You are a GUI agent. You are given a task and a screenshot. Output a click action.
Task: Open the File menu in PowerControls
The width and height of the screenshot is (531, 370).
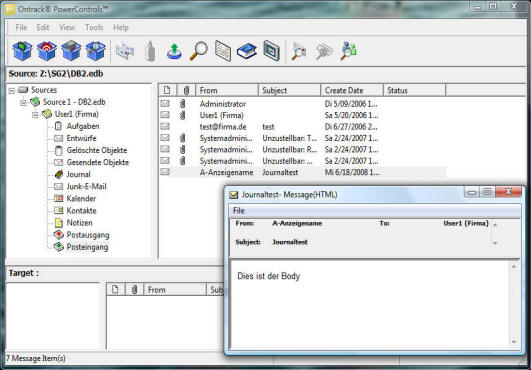[x=21, y=27]
